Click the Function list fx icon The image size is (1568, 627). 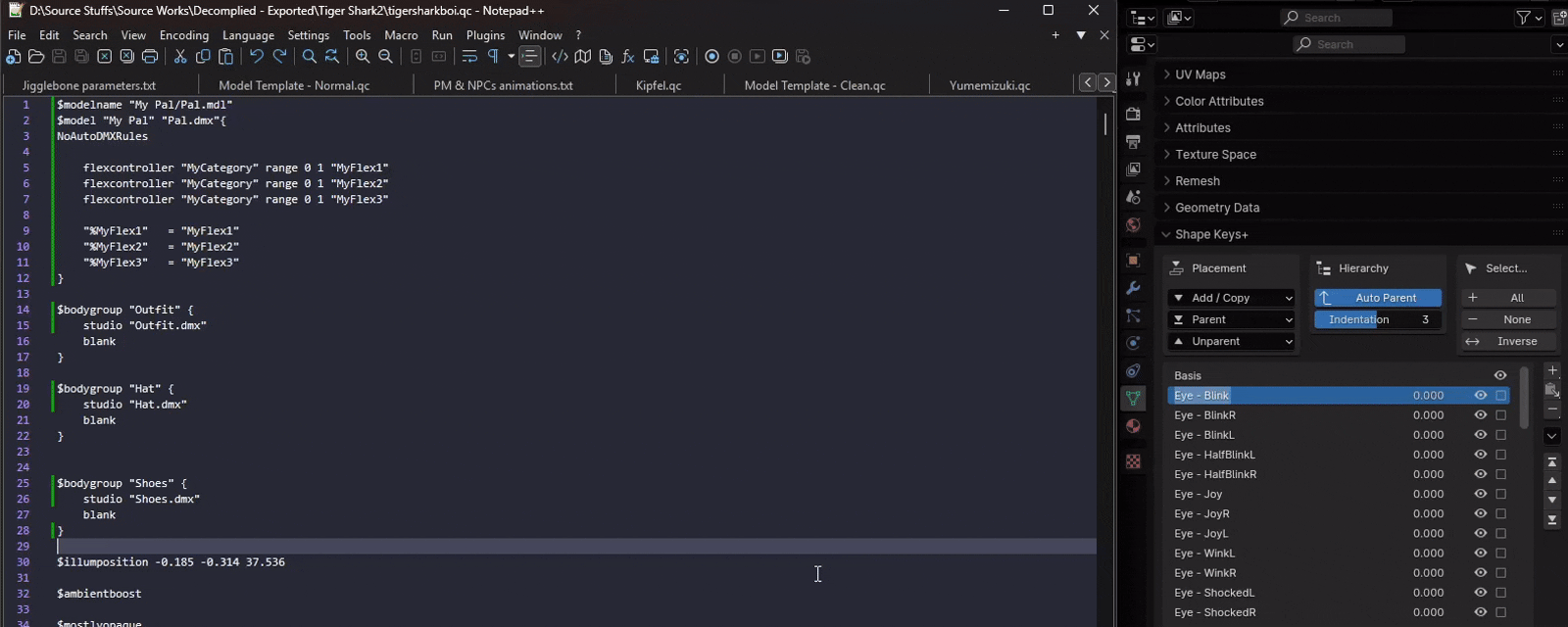coord(628,57)
